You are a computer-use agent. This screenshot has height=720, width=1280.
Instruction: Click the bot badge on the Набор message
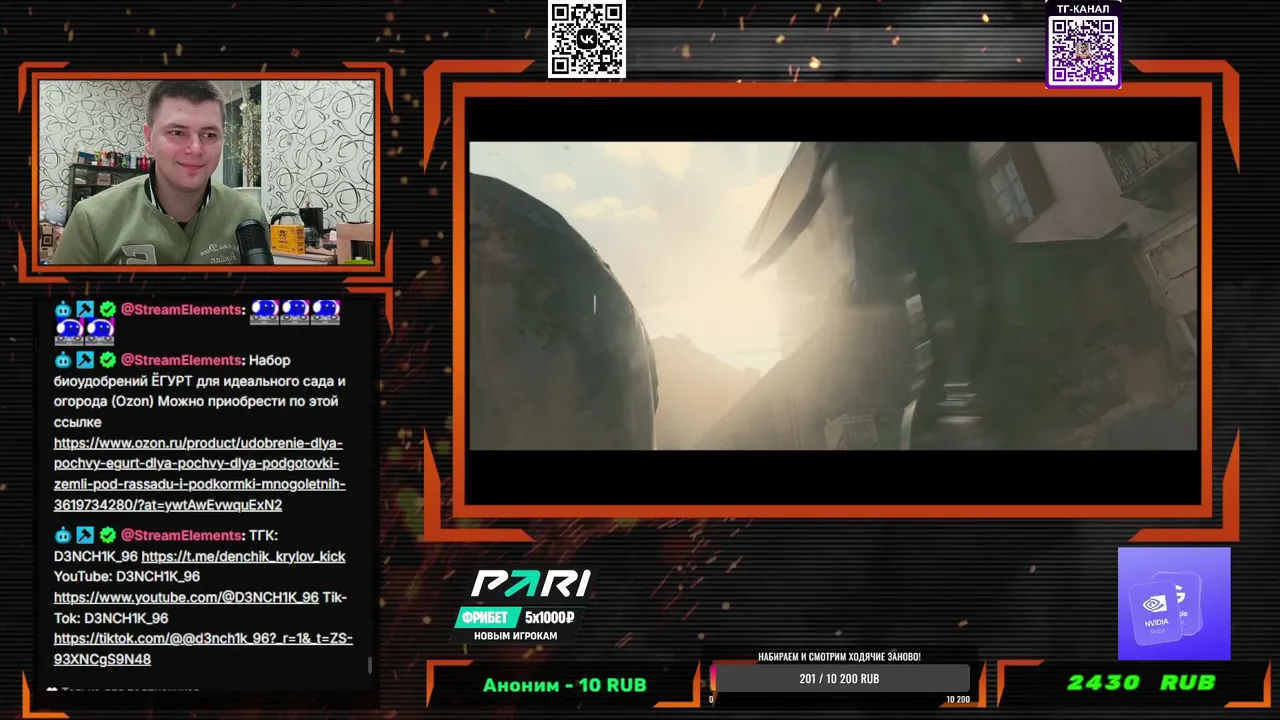(63, 360)
